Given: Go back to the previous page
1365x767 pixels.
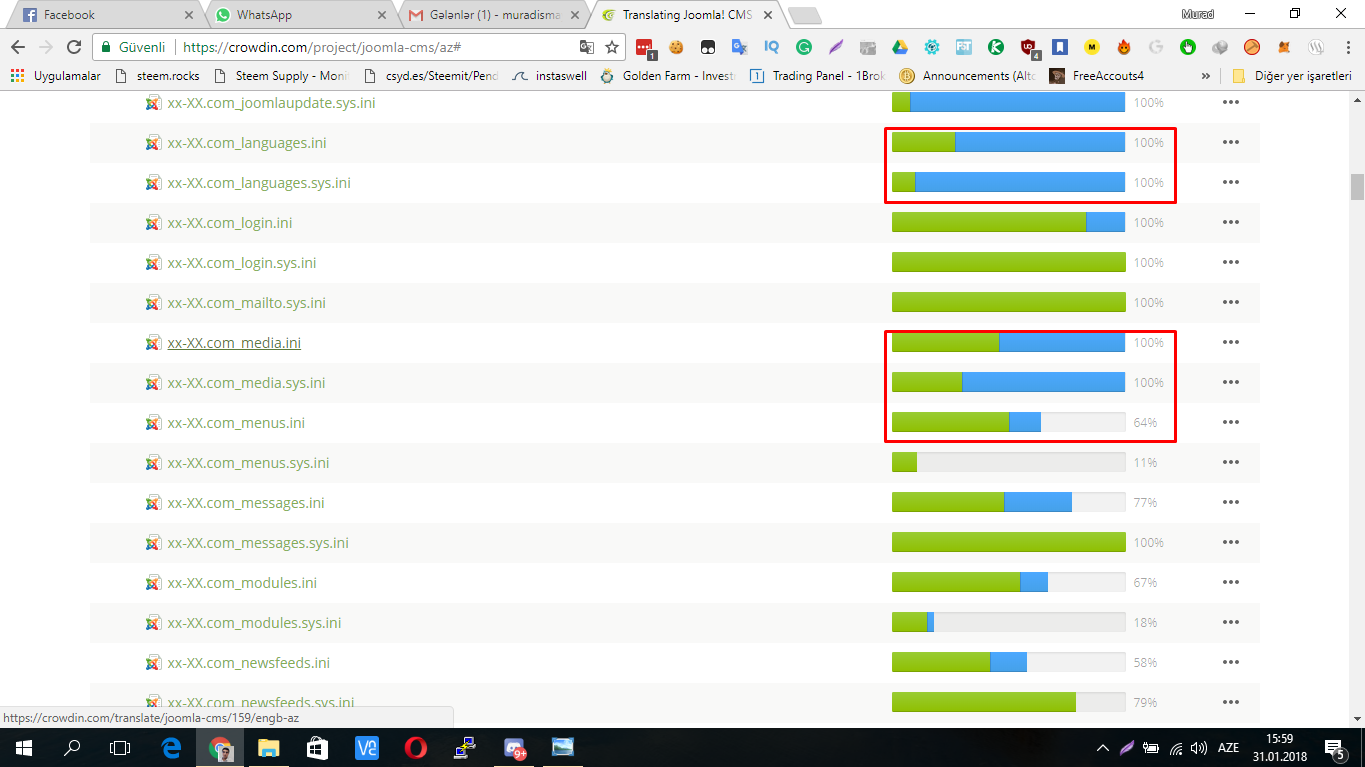Looking at the screenshot, I should pos(18,47).
